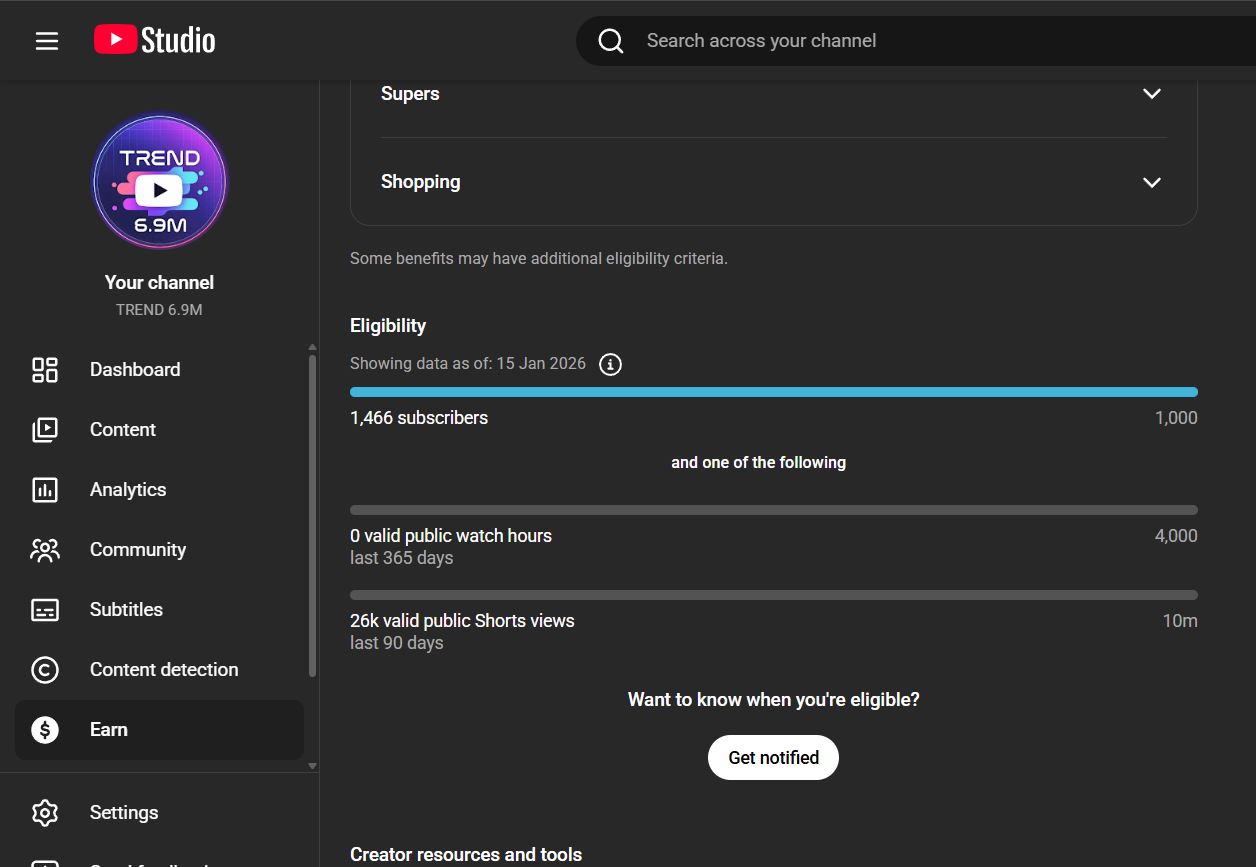
Task: Expand the Supers section chevron
Action: [x=1152, y=94]
